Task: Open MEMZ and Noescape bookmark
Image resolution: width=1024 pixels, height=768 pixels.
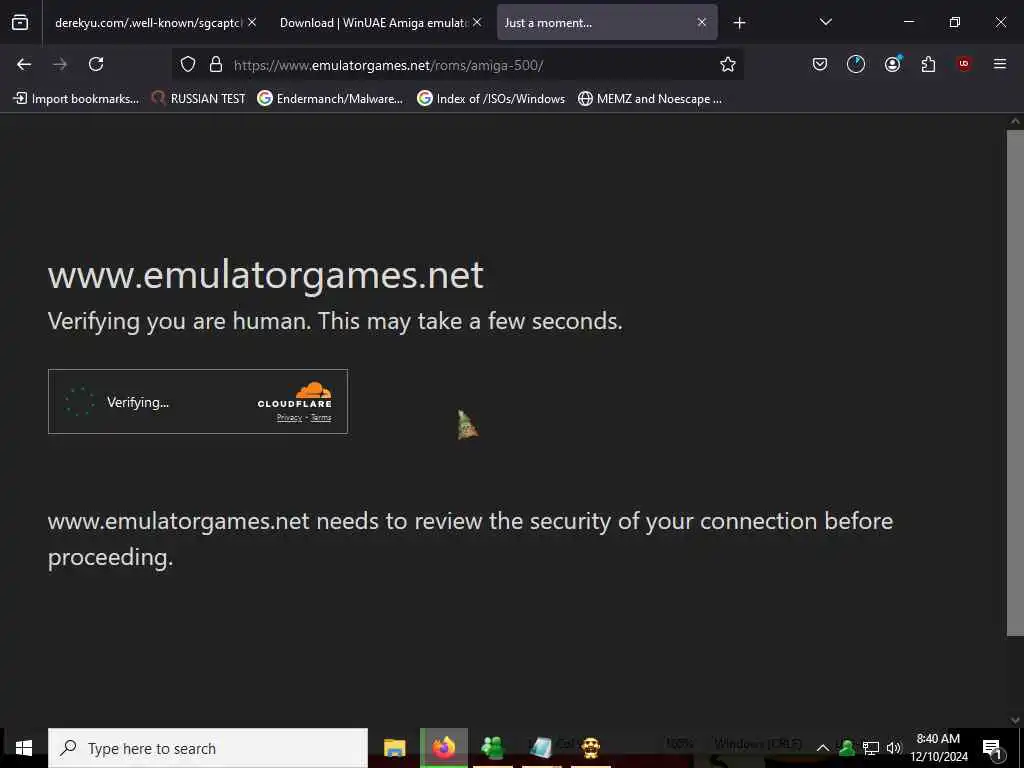Action: (650, 99)
